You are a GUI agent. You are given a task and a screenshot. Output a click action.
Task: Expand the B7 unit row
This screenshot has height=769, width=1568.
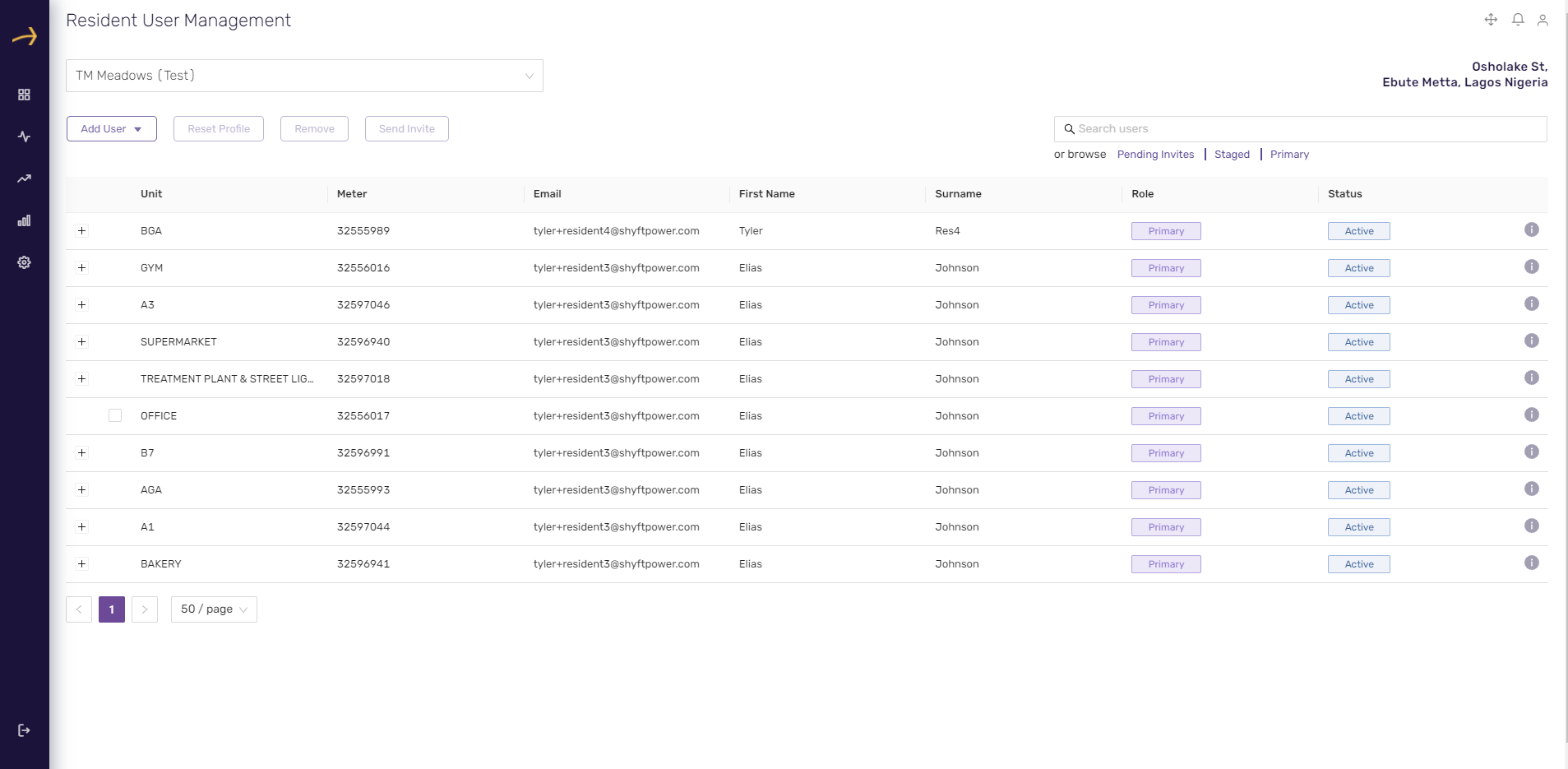pos(81,453)
